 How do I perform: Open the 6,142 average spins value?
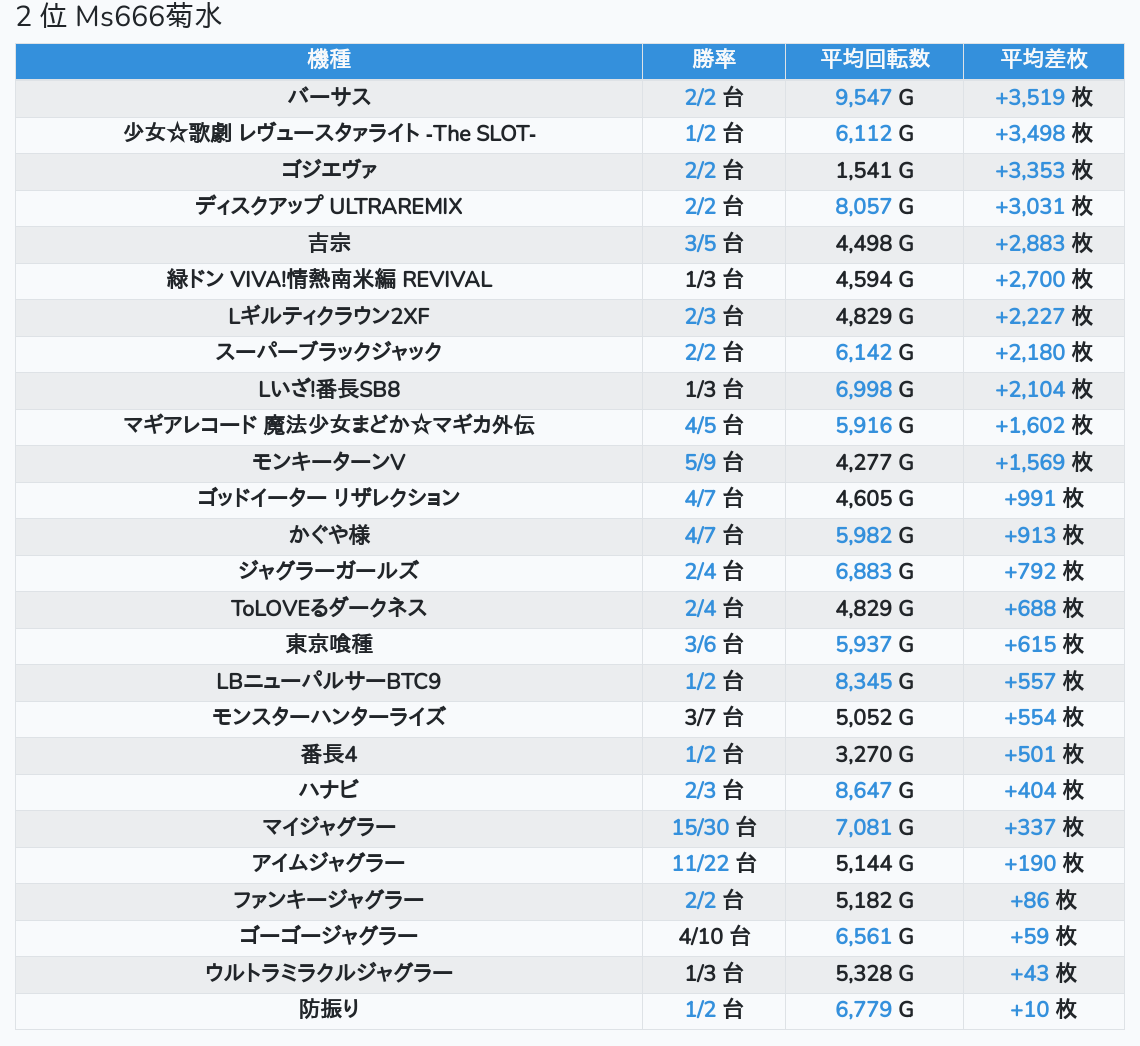tap(863, 353)
